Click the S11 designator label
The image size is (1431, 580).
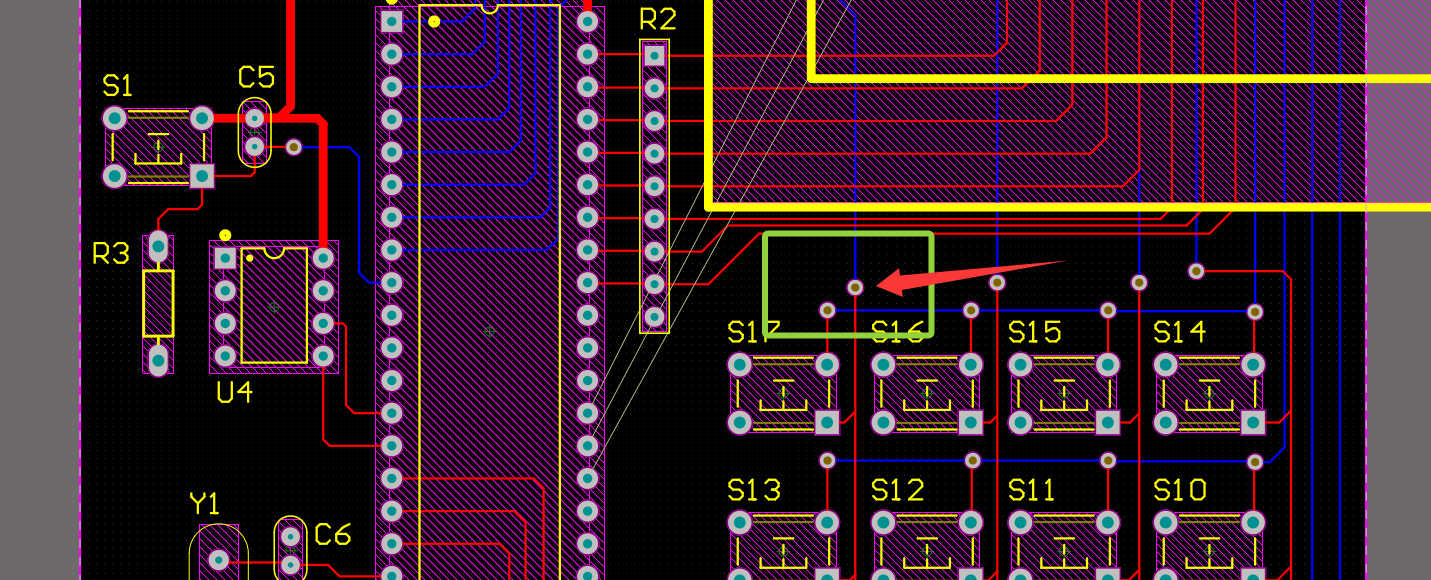click(x=1032, y=490)
